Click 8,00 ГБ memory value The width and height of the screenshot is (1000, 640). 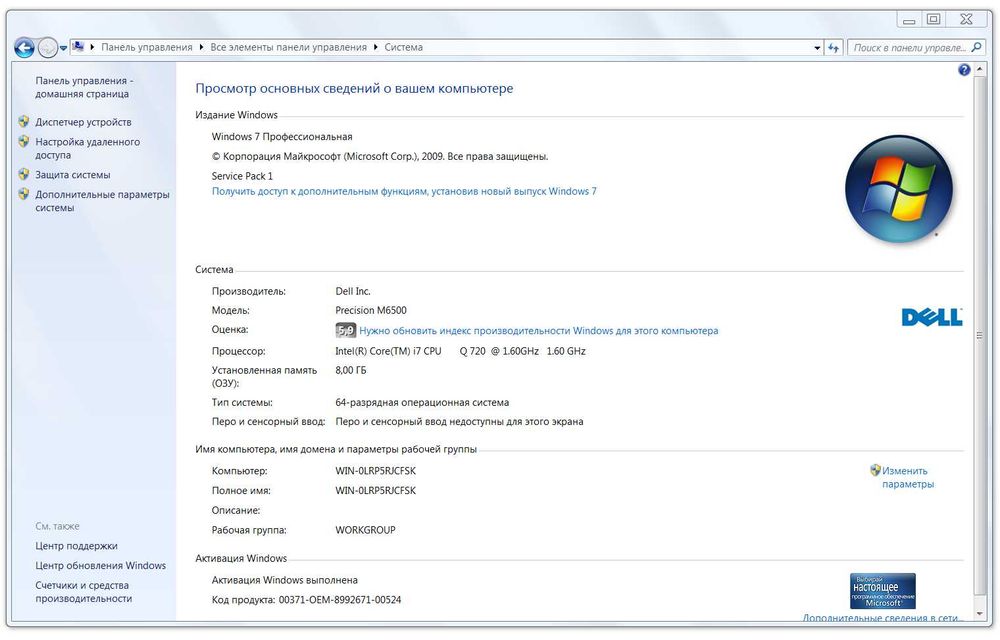pos(351,370)
